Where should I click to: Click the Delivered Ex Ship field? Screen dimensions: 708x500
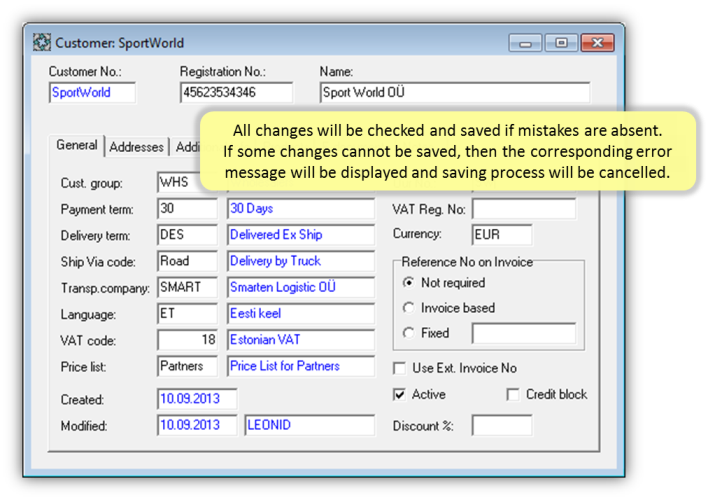tap(301, 235)
